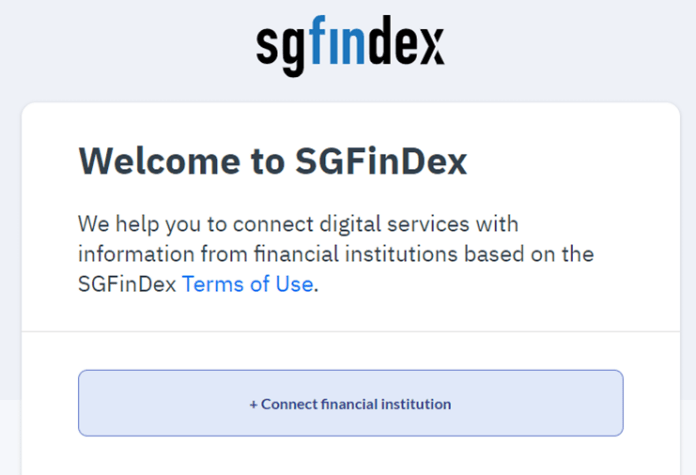Click the words "digital services" in the description

[x=394, y=224]
